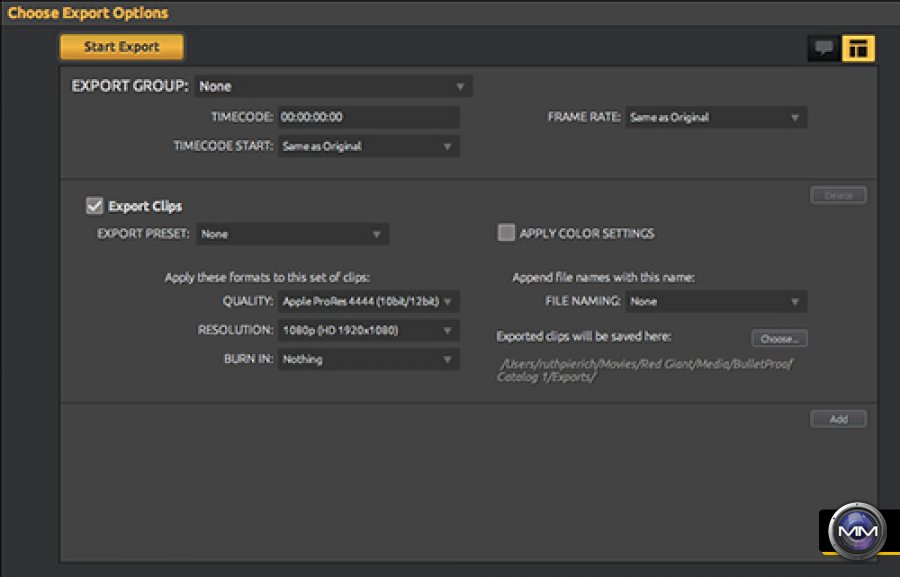The height and width of the screenshot is (577, 900).
Task: Expand the Burn In dropdown
Action: (x=368, y=359)
